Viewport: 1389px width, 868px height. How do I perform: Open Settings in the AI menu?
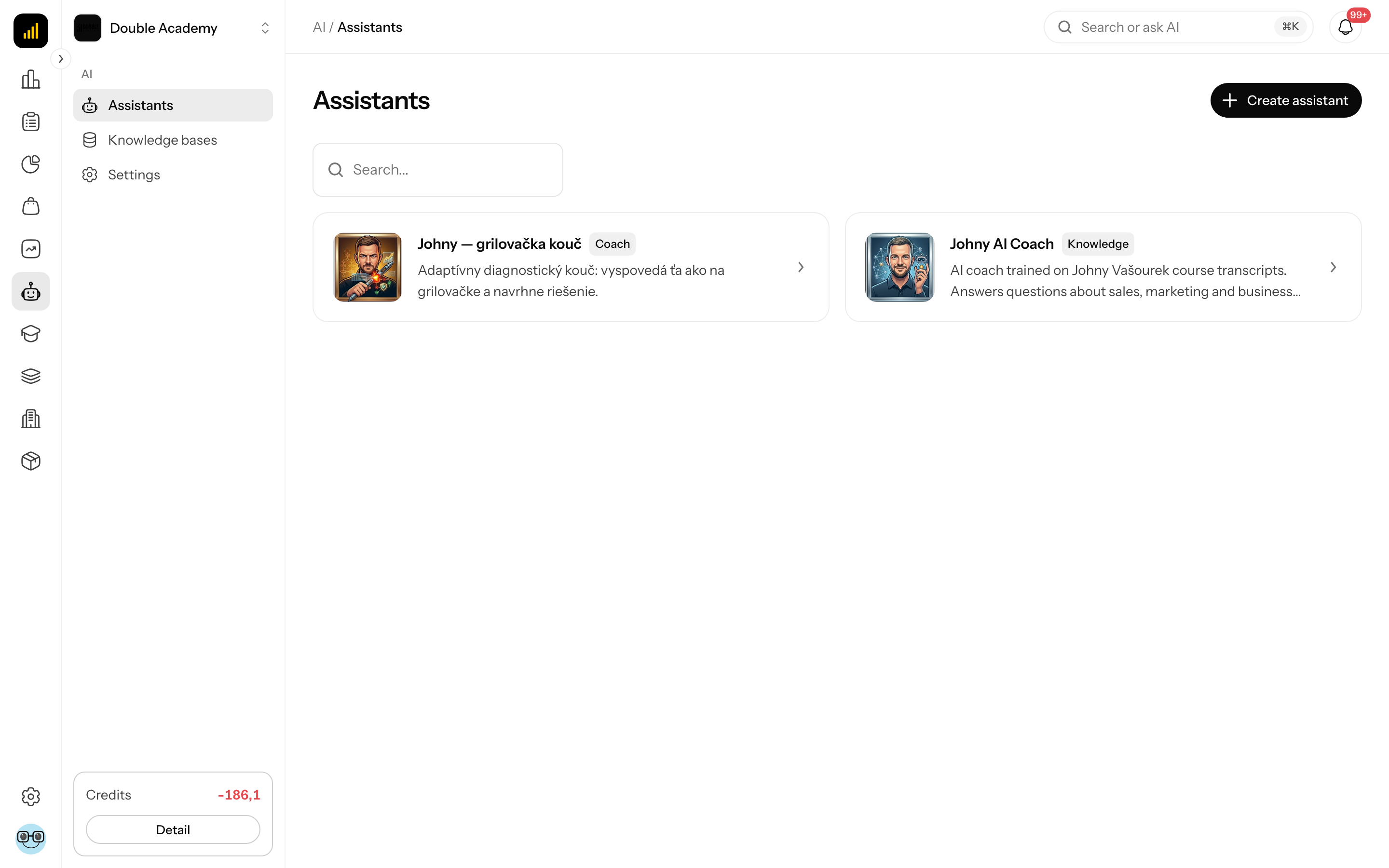coord(173,175)
